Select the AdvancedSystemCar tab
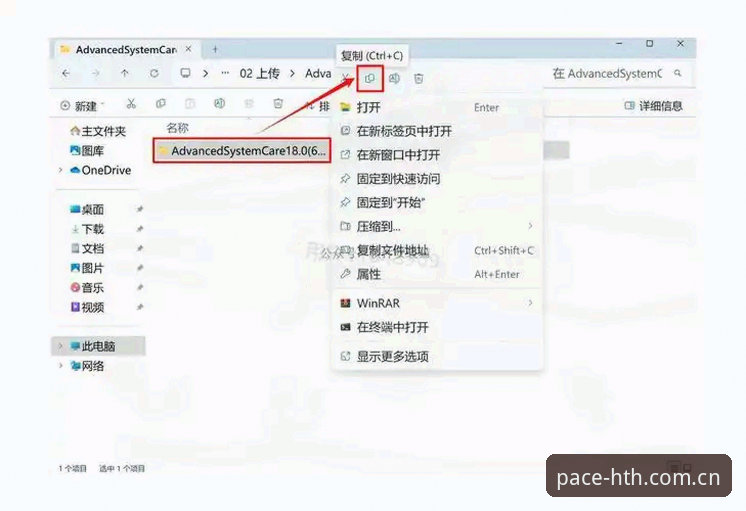Viewport: 746px width, 511px height. pyautogui.click(x=126, y=49)
